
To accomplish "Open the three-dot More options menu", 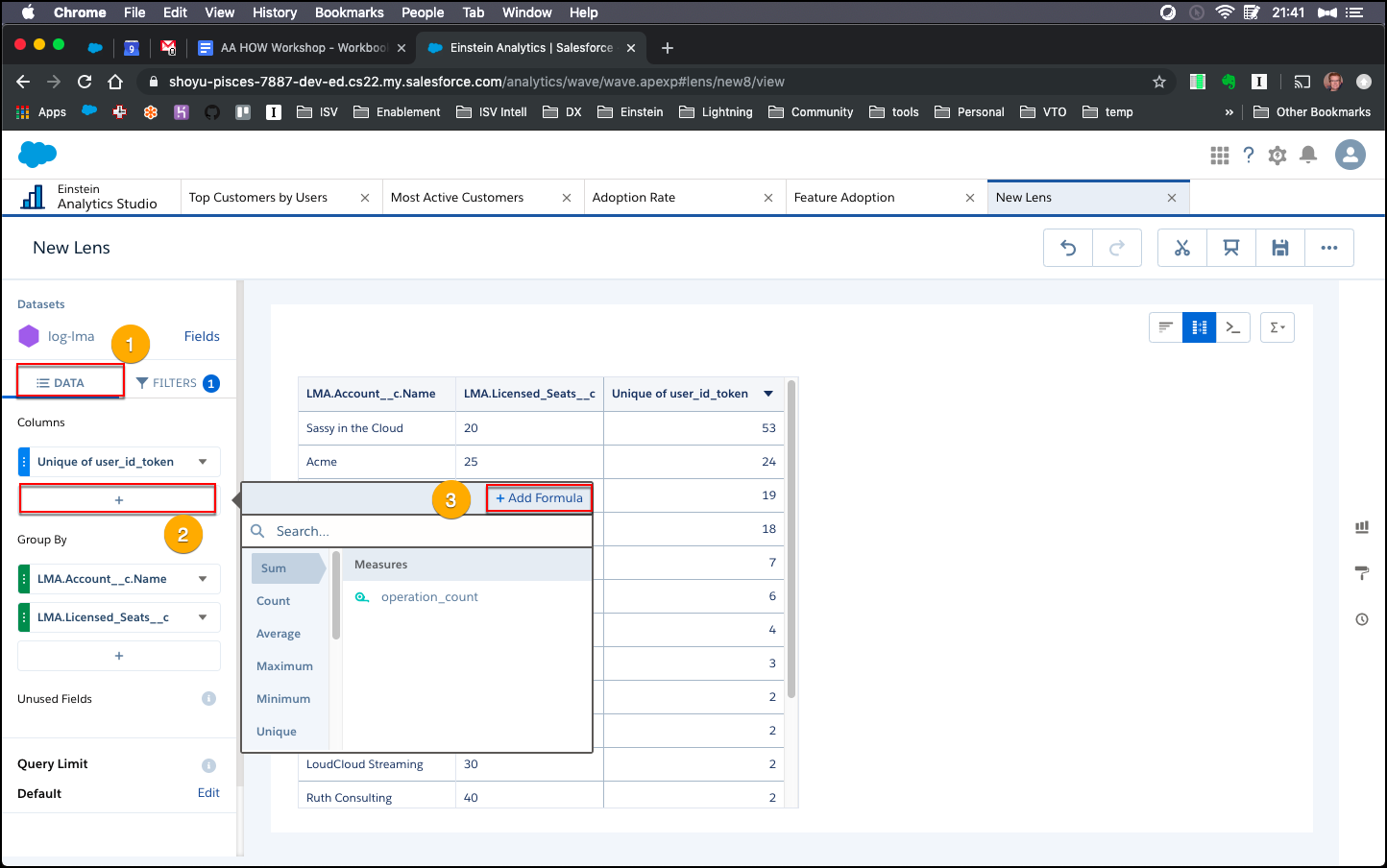I will (x=1329, y=248).
